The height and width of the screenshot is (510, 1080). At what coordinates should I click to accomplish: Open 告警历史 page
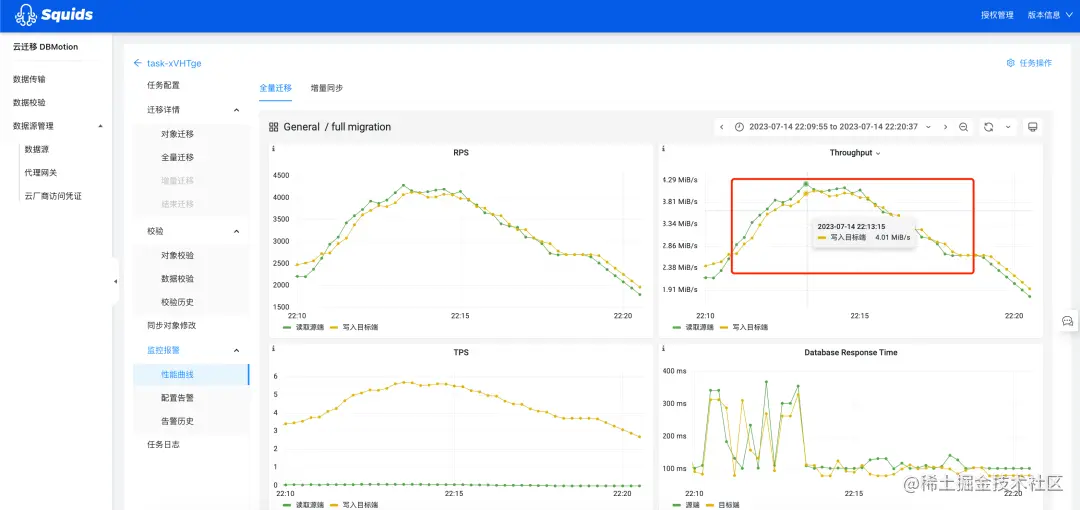[178, 421]
